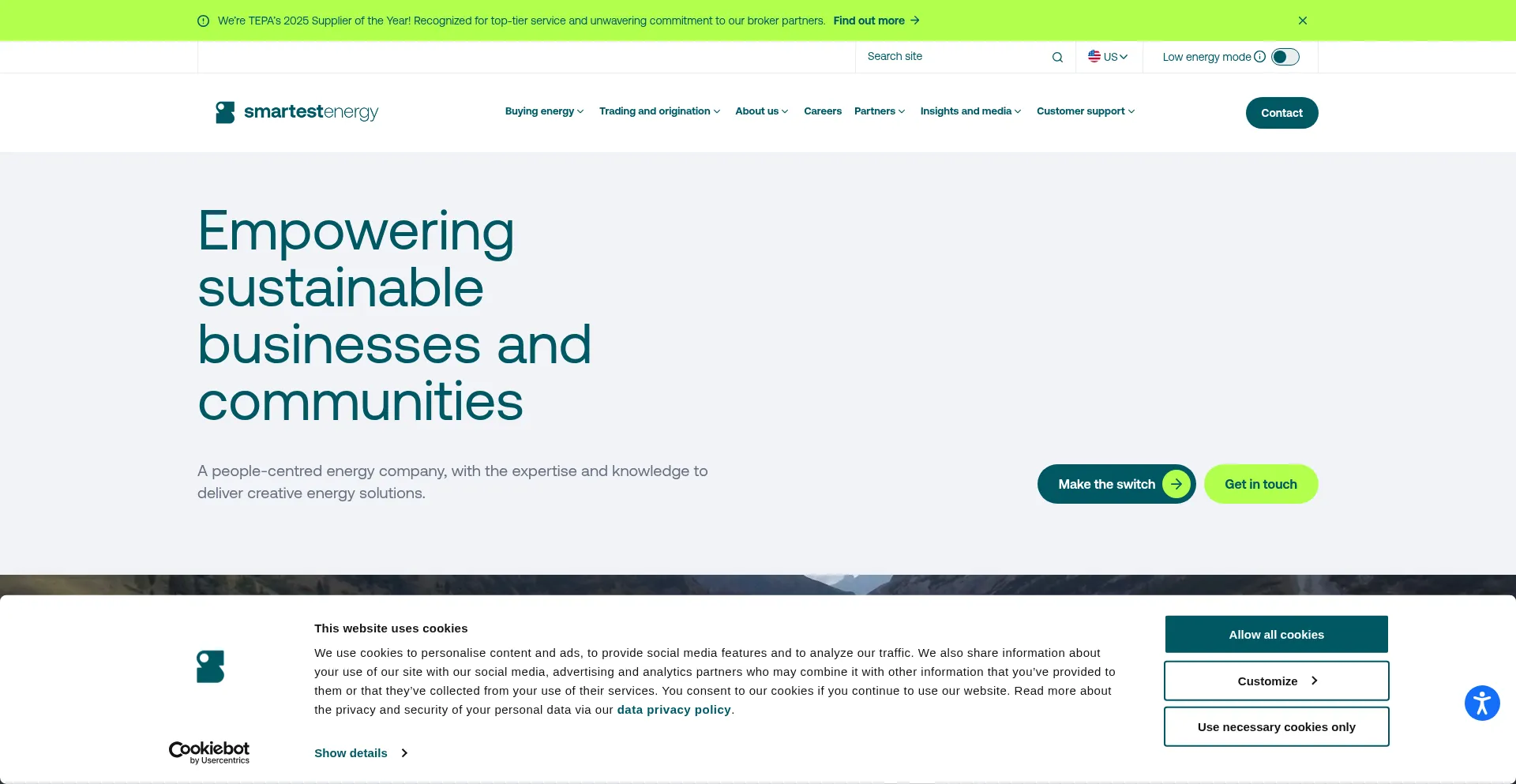This screenshot has height=784, width=1516.
Task: Click the Customize cookies button
Action: [1276, 681]
